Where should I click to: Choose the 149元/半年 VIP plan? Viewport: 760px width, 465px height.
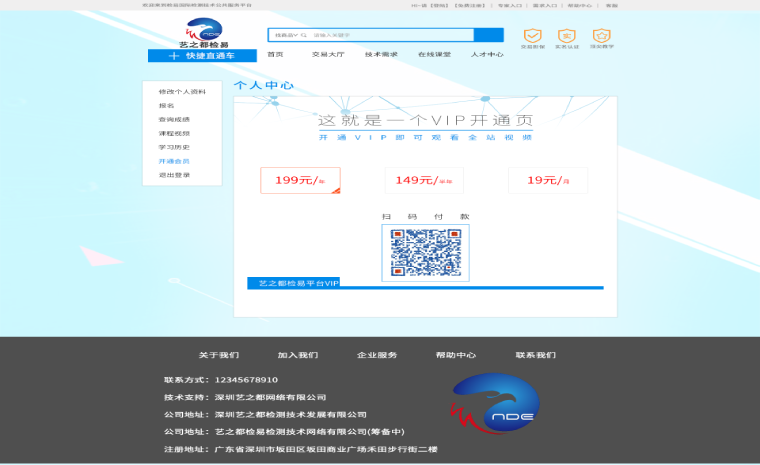pos(424,180)
